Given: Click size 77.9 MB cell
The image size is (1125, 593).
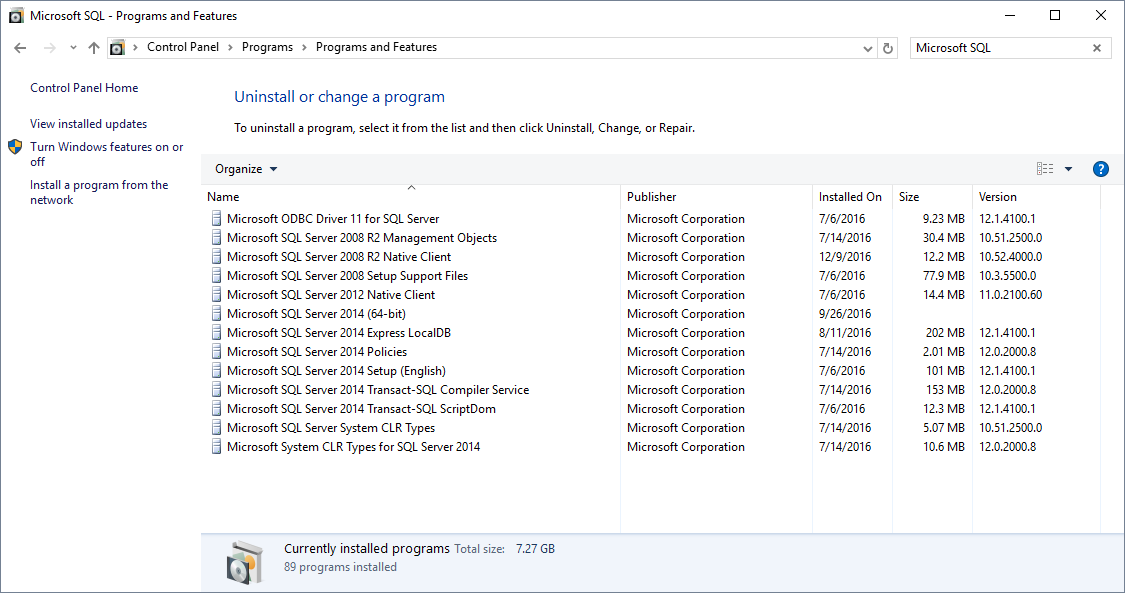Looking at the screenshot, I should (x=943, y=276).
